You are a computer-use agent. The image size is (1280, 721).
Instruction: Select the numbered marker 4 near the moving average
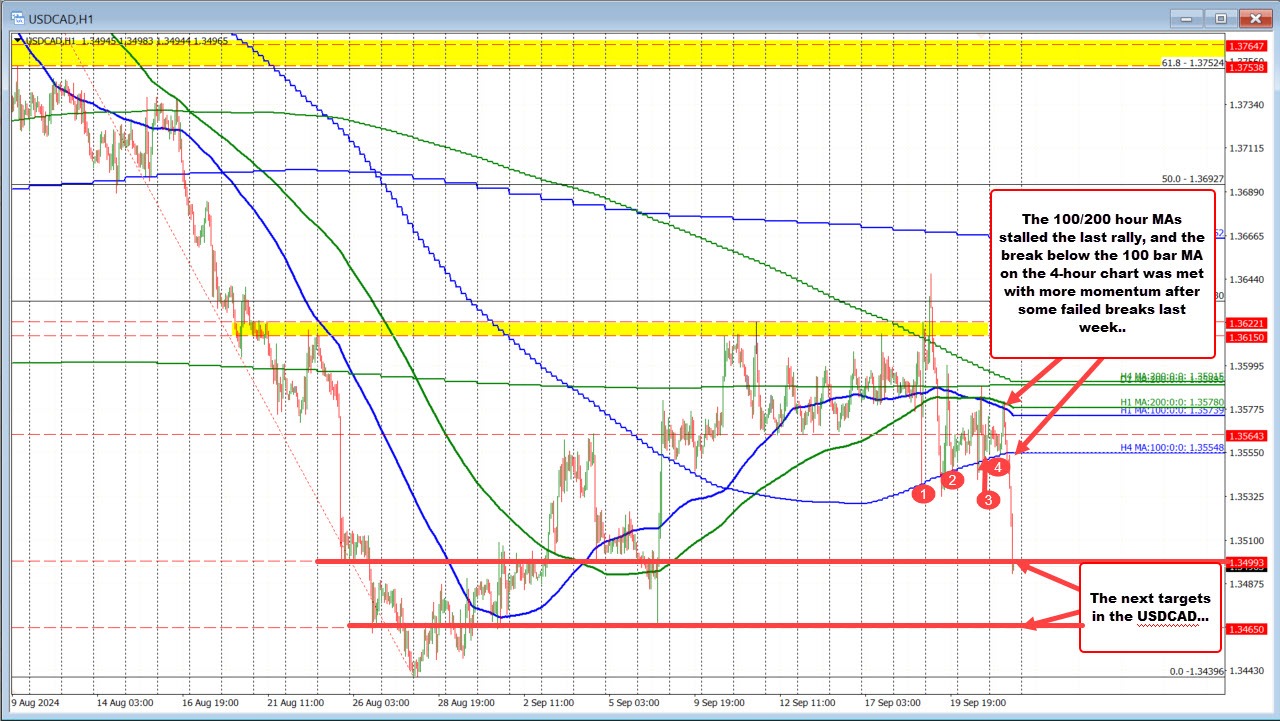pos(998,465)
